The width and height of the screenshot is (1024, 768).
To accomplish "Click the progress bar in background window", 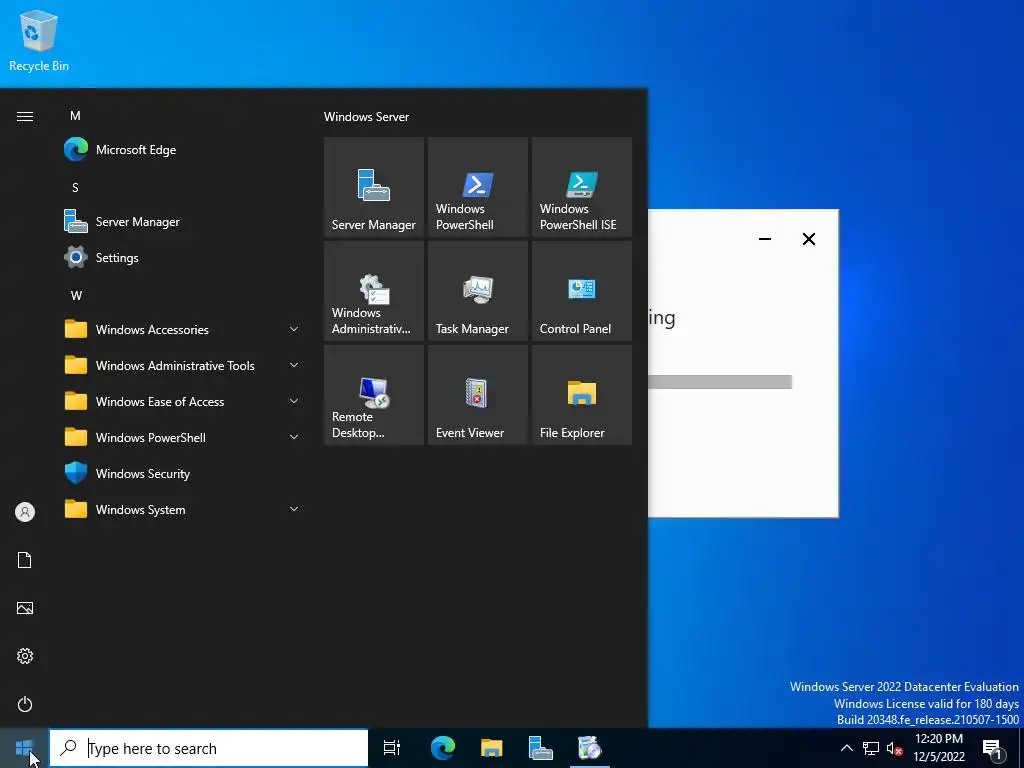I will pos(720,382).
